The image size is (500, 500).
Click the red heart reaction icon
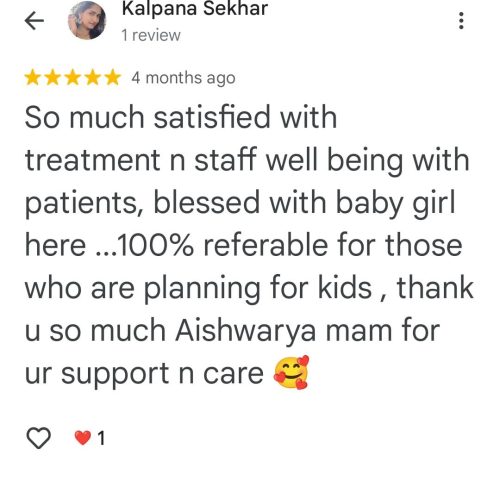(83, 438)
